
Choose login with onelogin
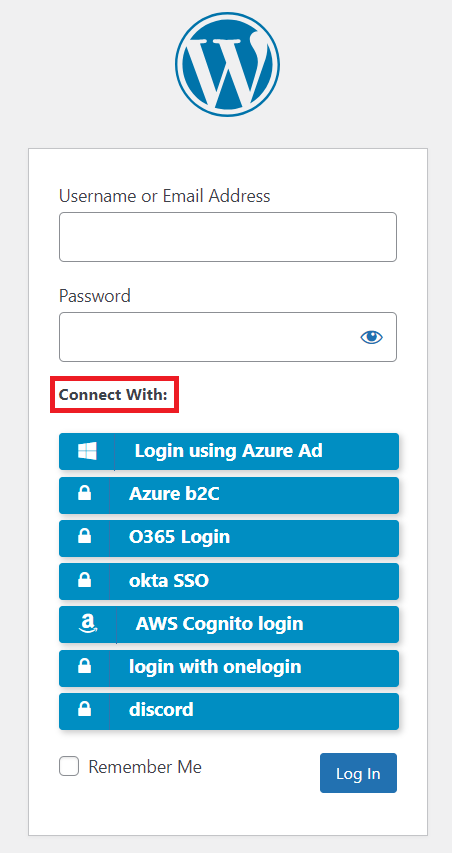tap(229, 667)
